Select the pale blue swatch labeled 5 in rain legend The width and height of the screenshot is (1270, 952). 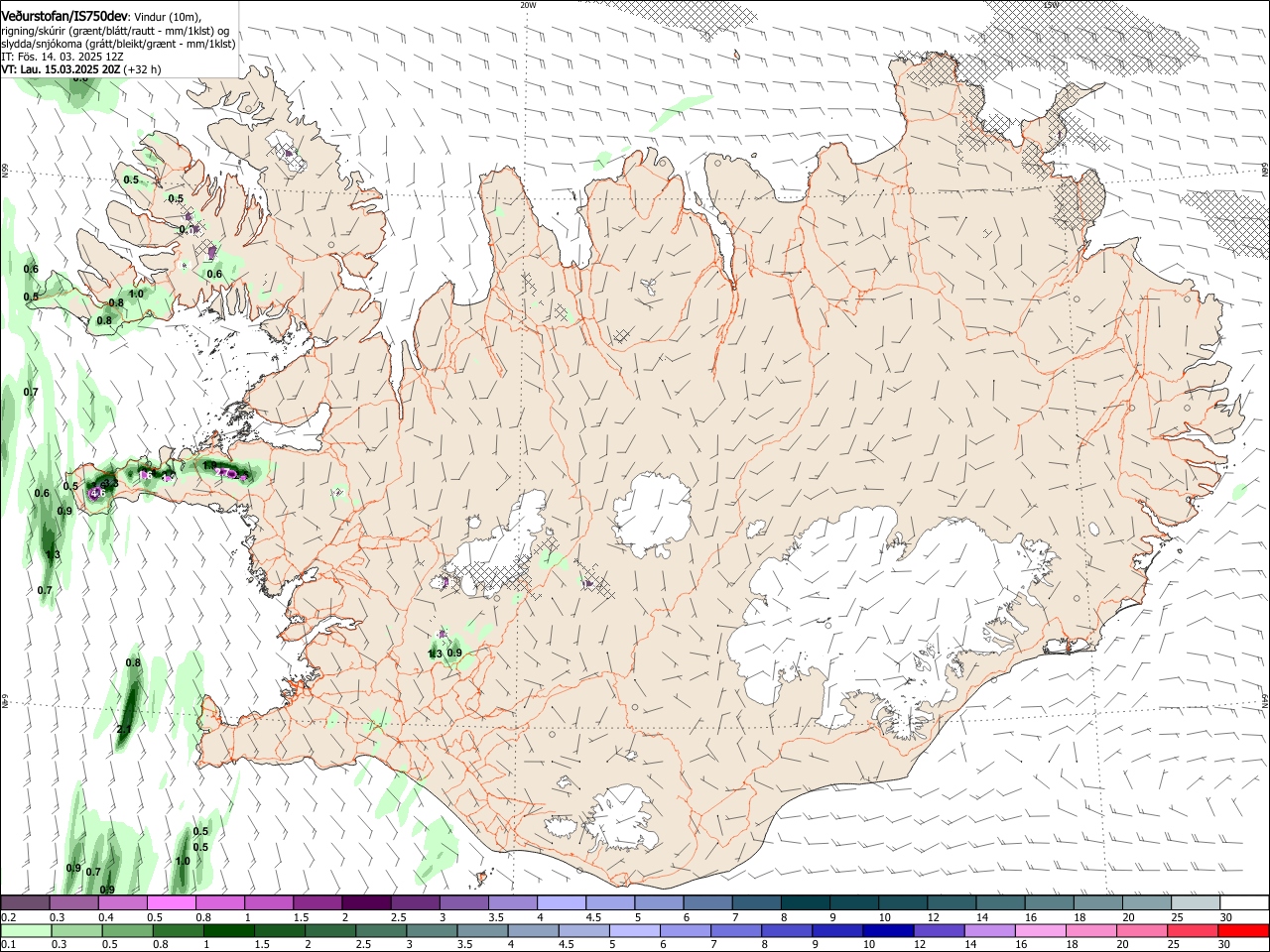pyautogui.click(x=634, y=931)
